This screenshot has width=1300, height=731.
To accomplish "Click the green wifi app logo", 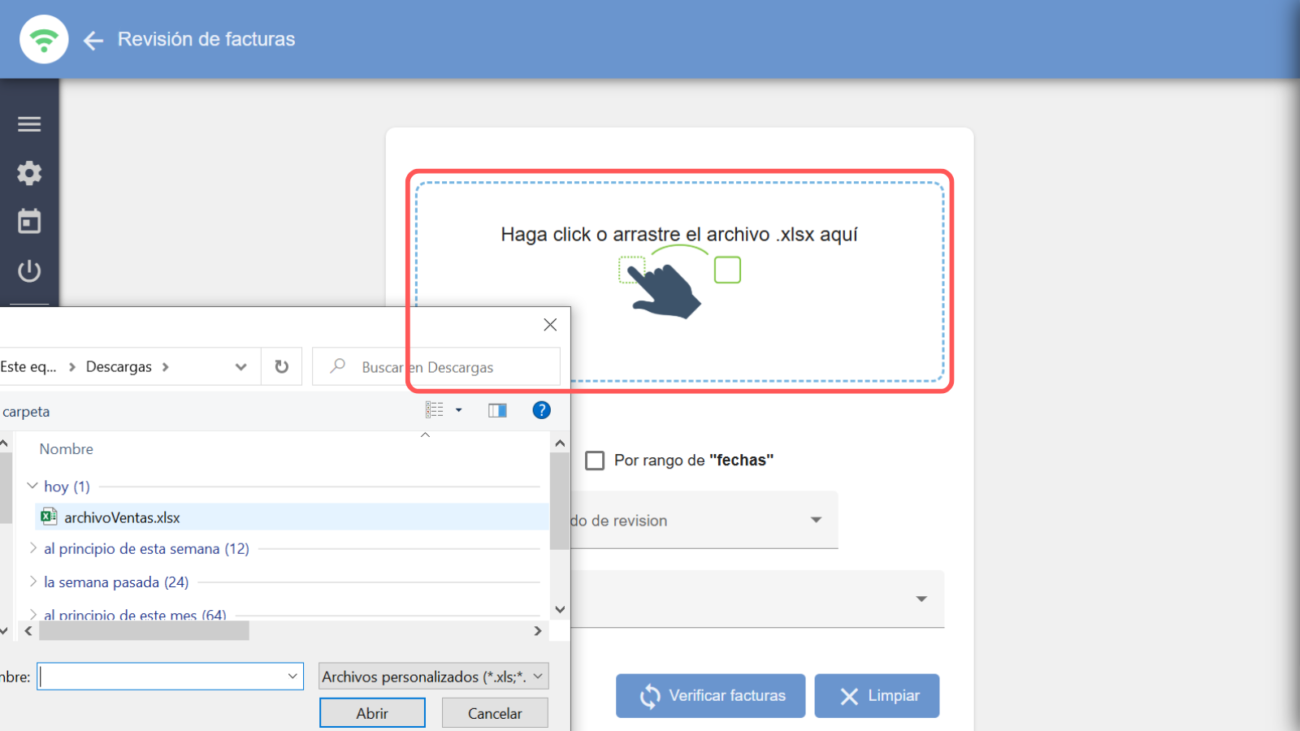I will [43, 40].
